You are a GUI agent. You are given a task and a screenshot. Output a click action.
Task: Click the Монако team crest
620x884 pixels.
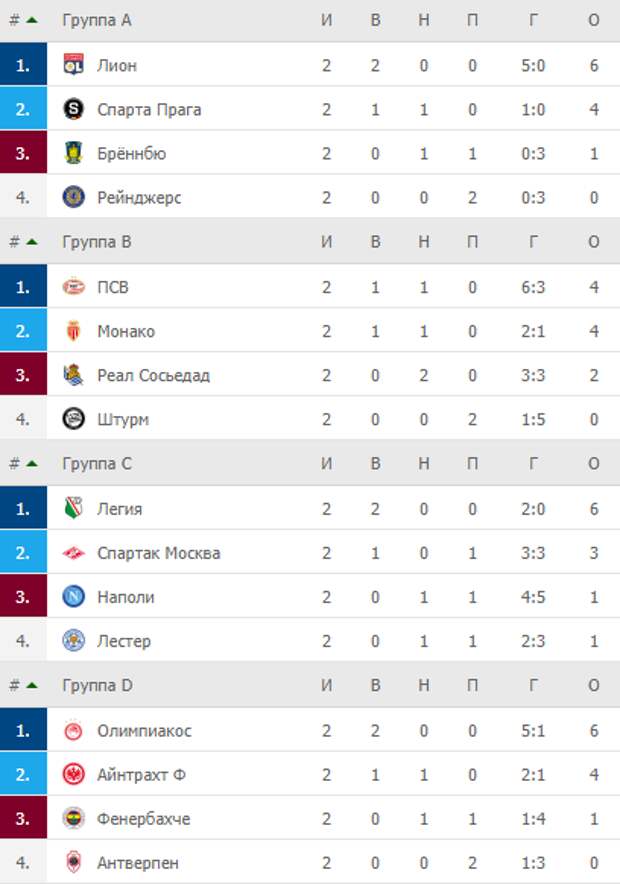pyautogui.click(x=73, y=331)
